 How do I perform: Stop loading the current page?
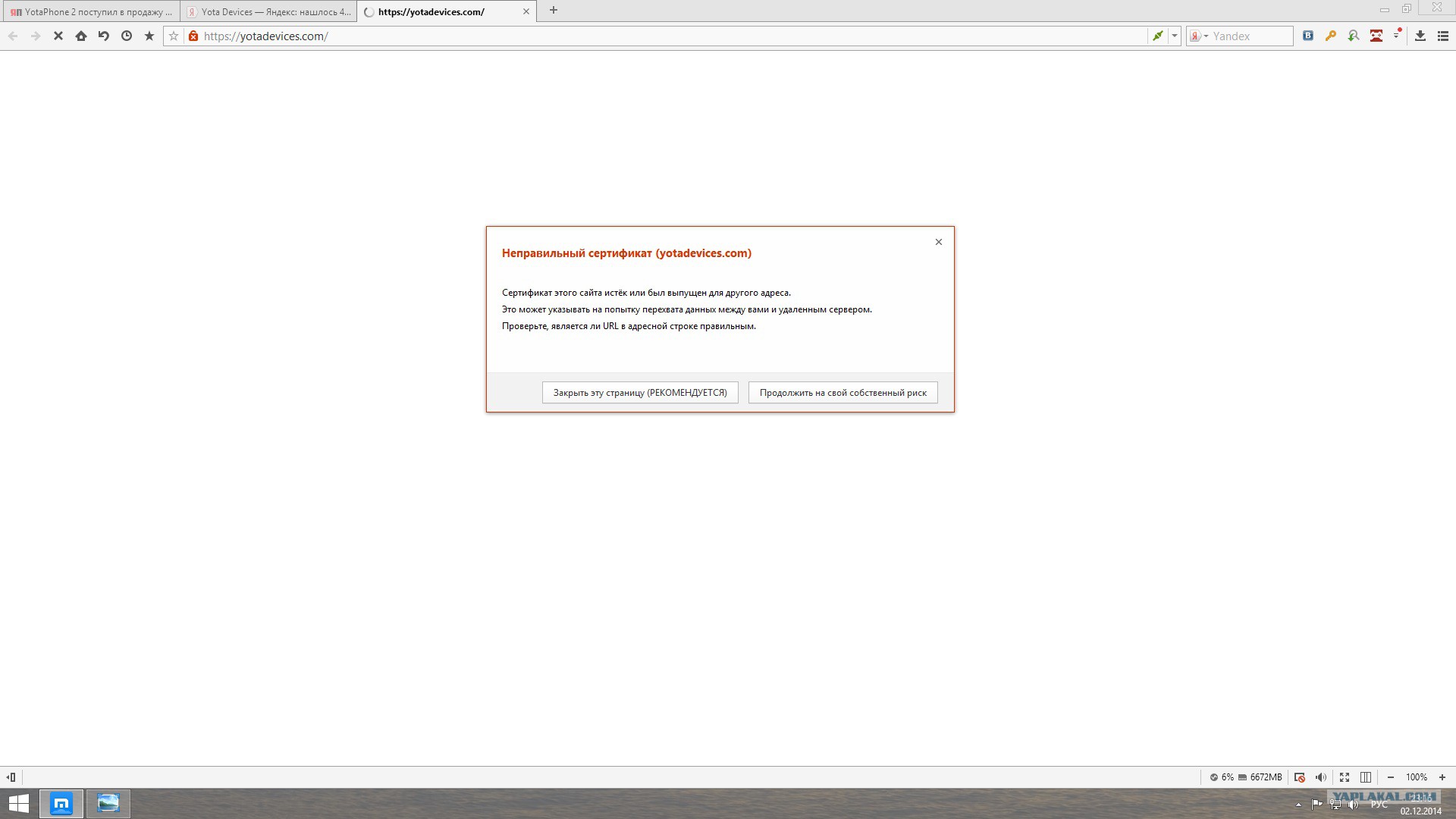pos(58,36)
